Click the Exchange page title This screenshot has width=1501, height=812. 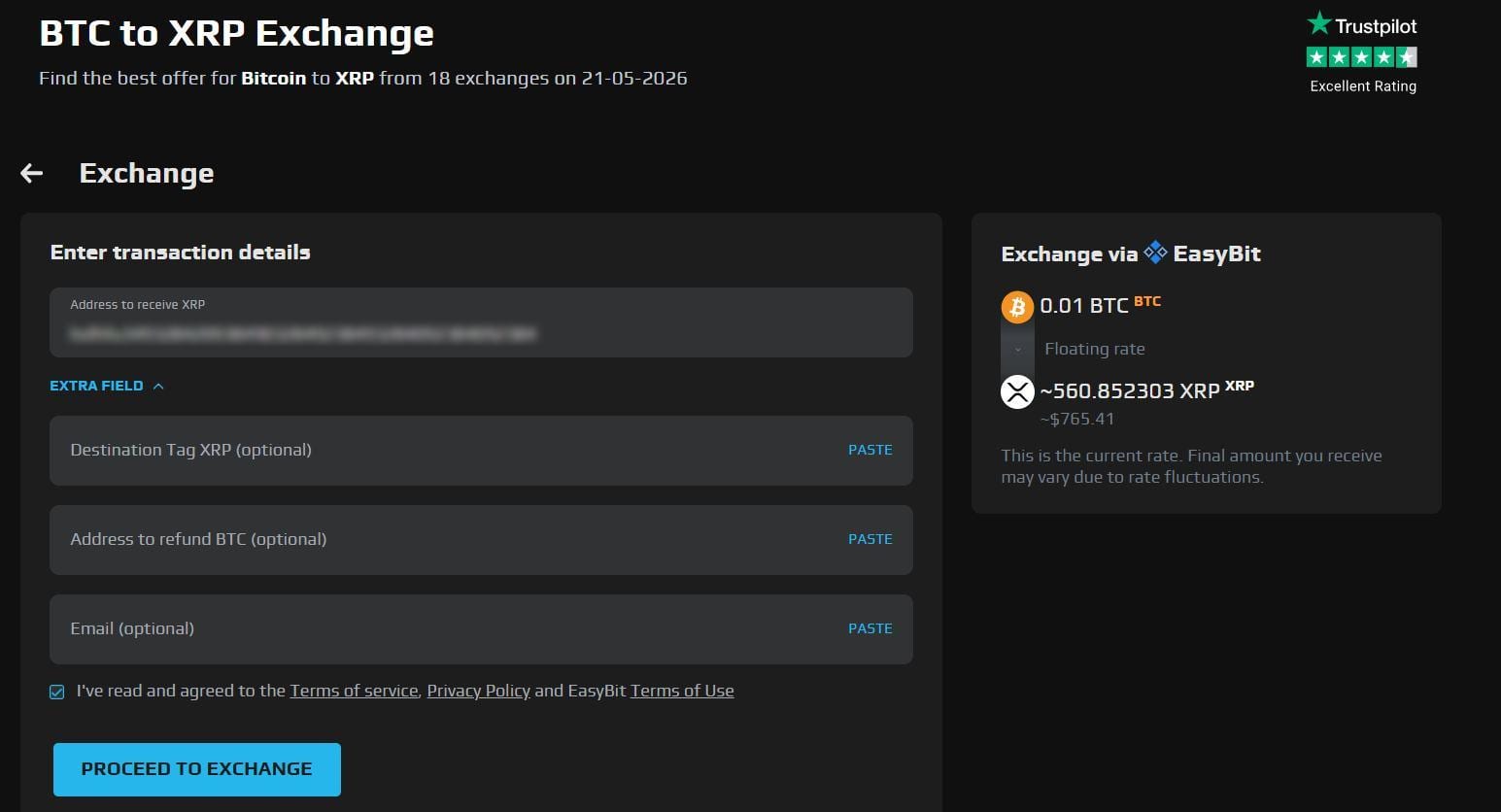147,174
